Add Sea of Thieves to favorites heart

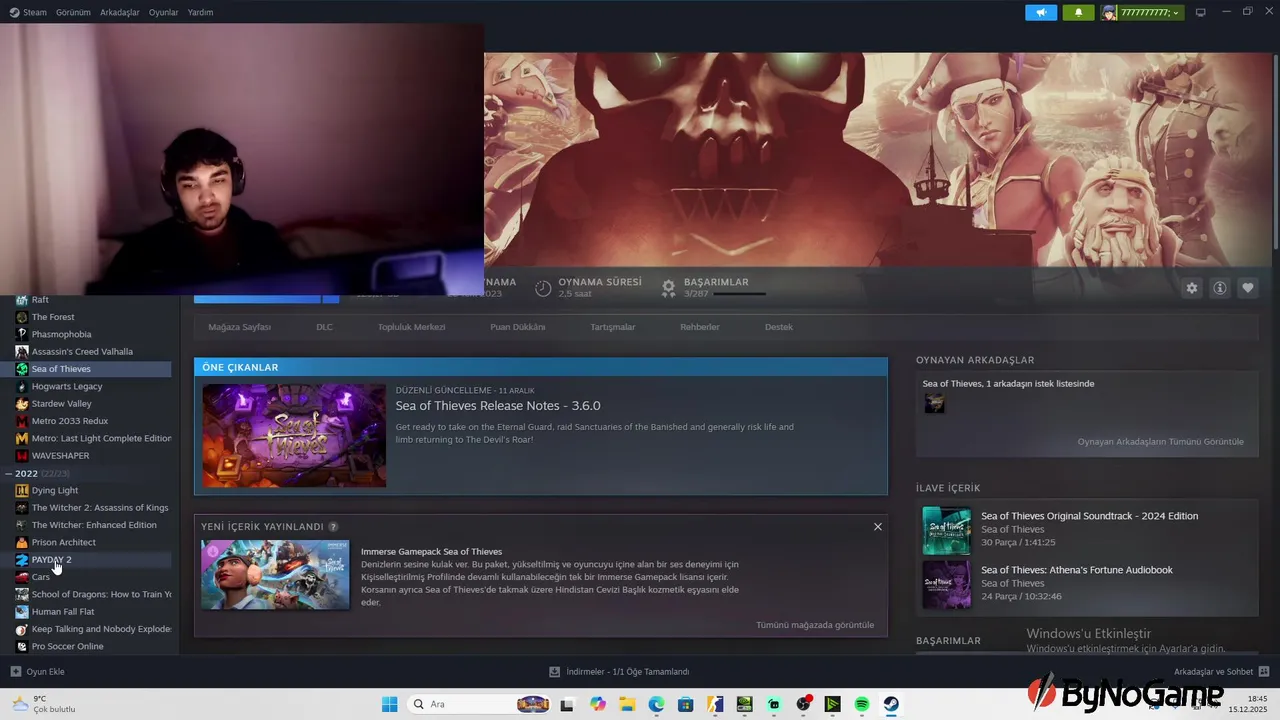(x=1248, y=288)
